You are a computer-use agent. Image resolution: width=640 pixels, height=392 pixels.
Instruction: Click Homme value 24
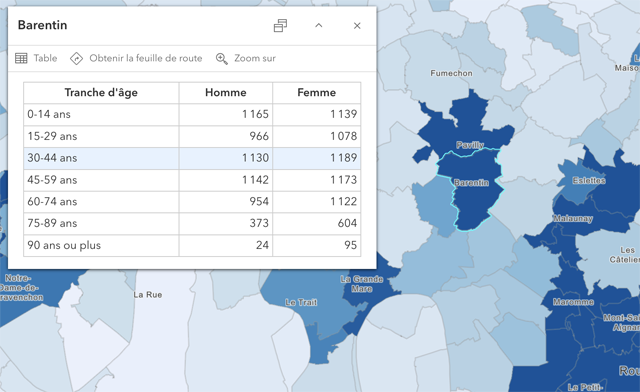pos(262,245)
